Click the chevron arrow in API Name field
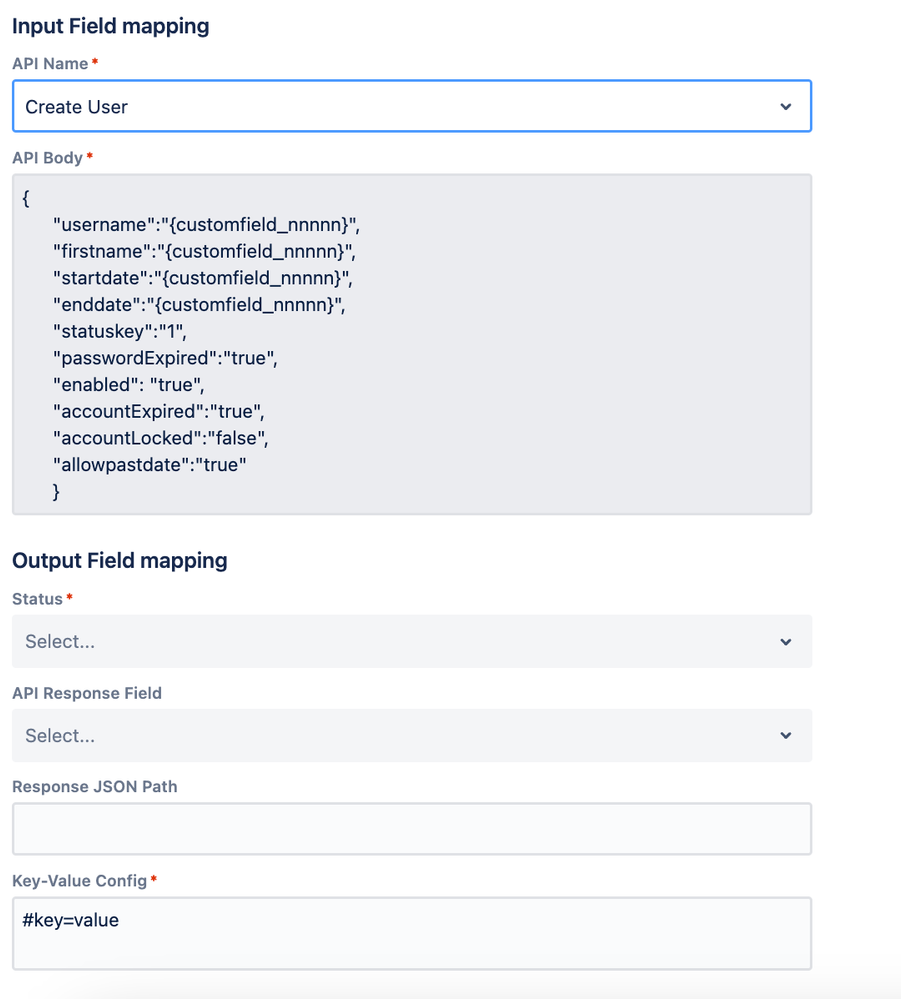Image resolution: width=901 pixels, height=999 pixels. (786, 107)
